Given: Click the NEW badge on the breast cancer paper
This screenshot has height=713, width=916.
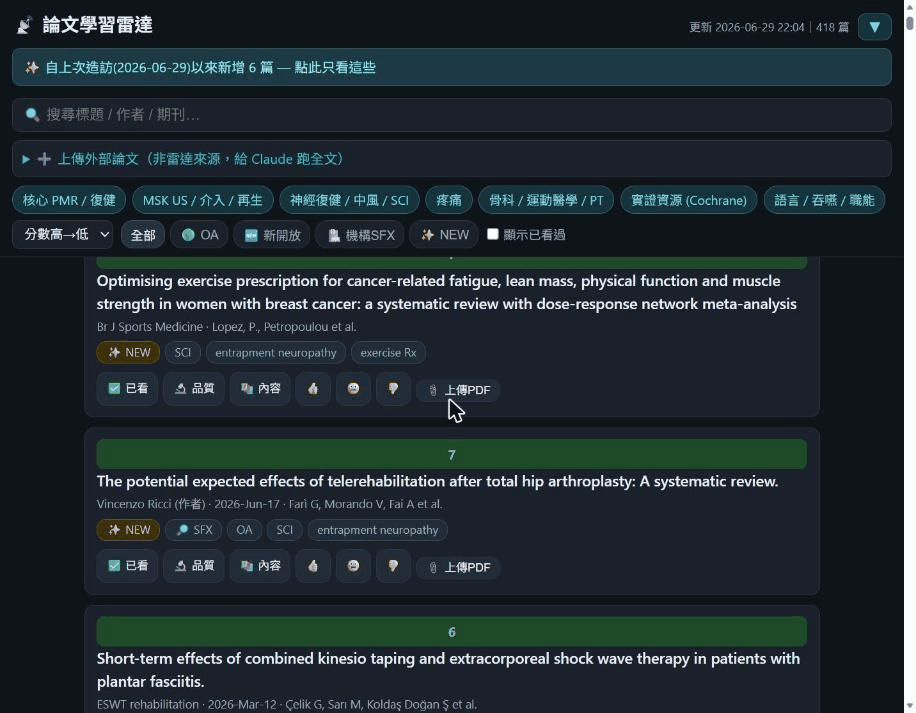Looking at the screenshot, I should click(x=129, y=353).
